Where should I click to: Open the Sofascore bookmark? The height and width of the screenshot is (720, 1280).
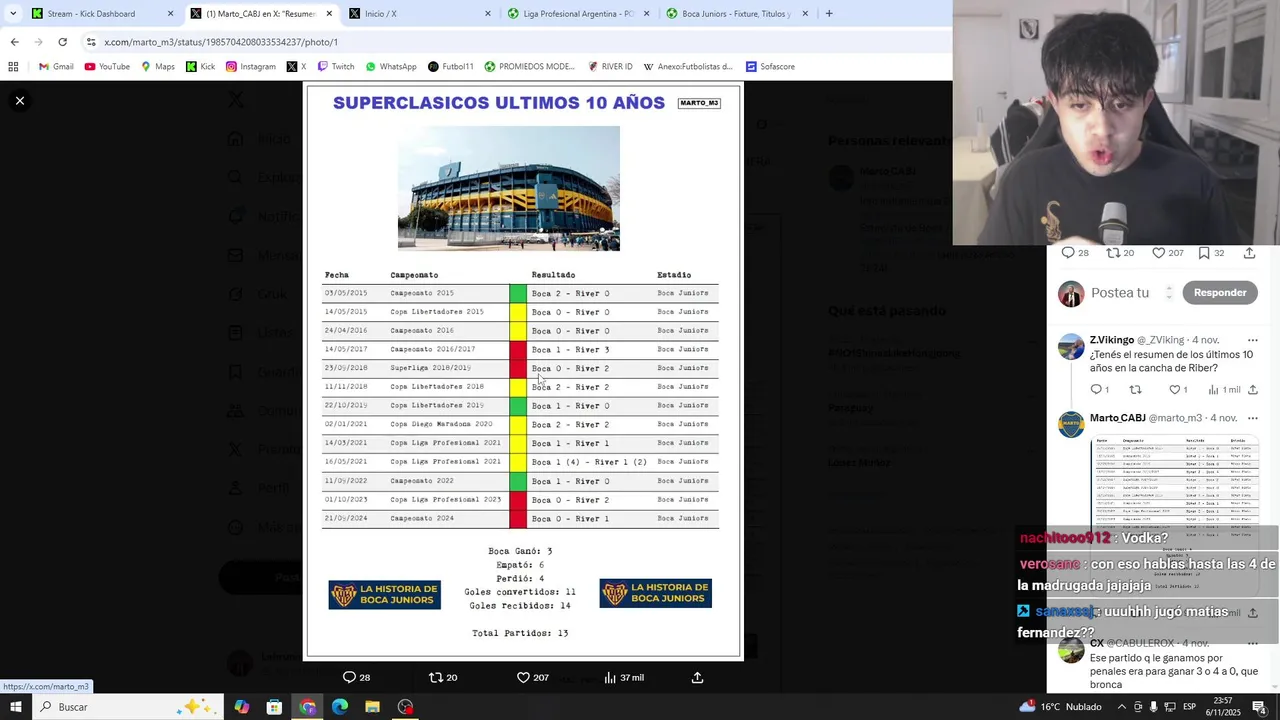pos(770,67)
